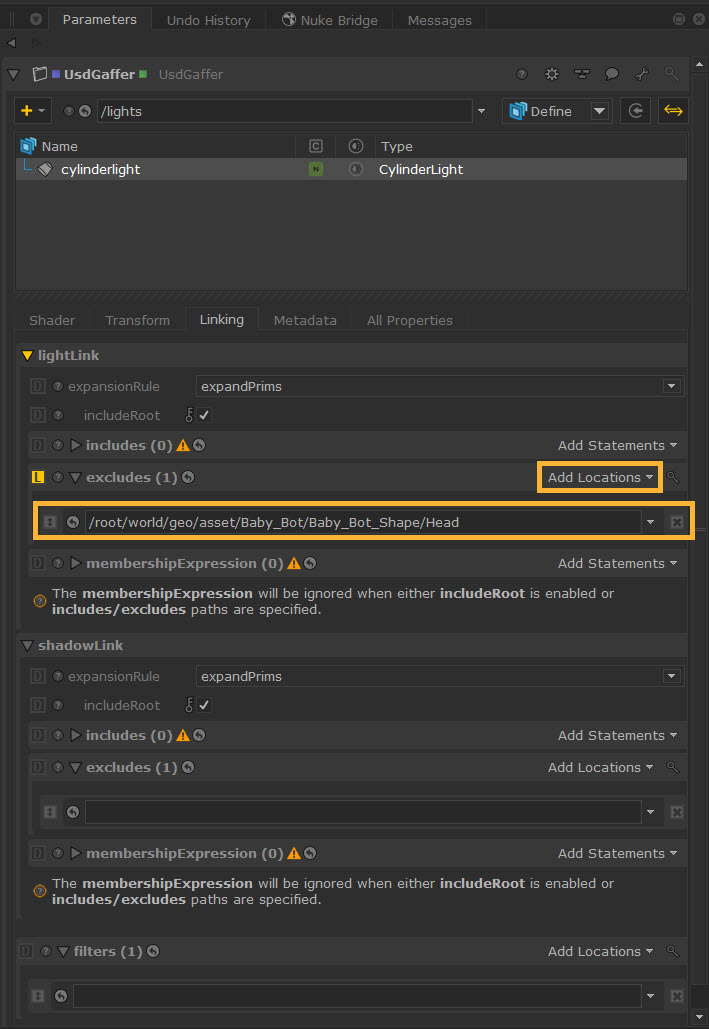The height and width of the screenshot is (1029, 709).
Task: Toggle includeRoot checkbox under shadowLink
Action: (x=204, y=705)
